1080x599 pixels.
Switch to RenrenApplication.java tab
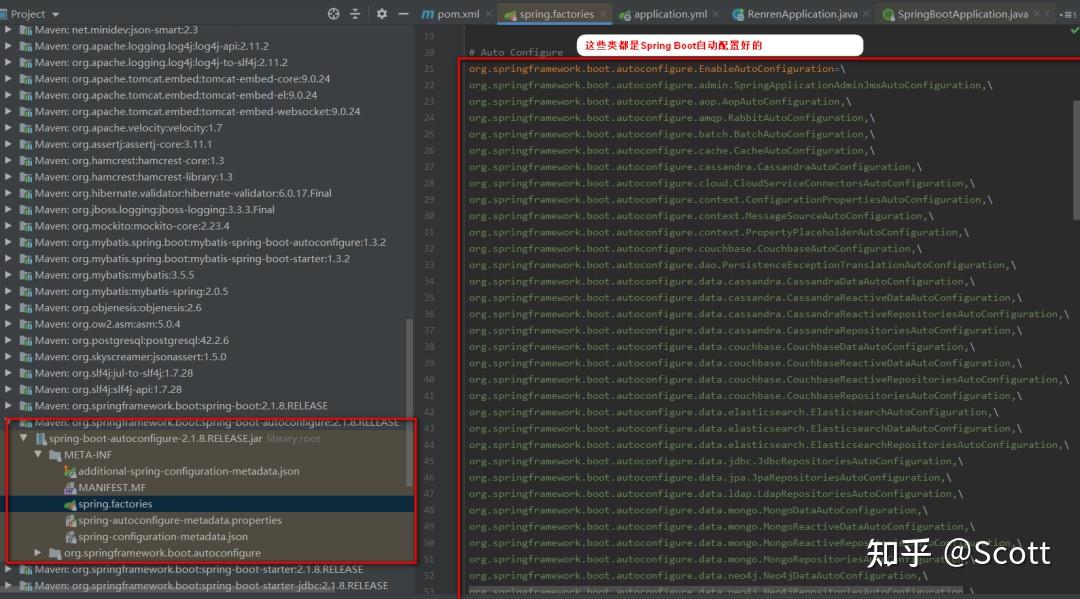pyautogui.click(x=795, y=14)
